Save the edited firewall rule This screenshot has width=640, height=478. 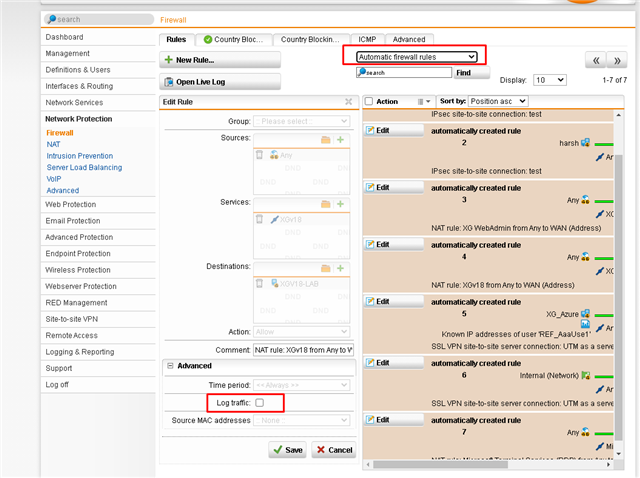287,450
